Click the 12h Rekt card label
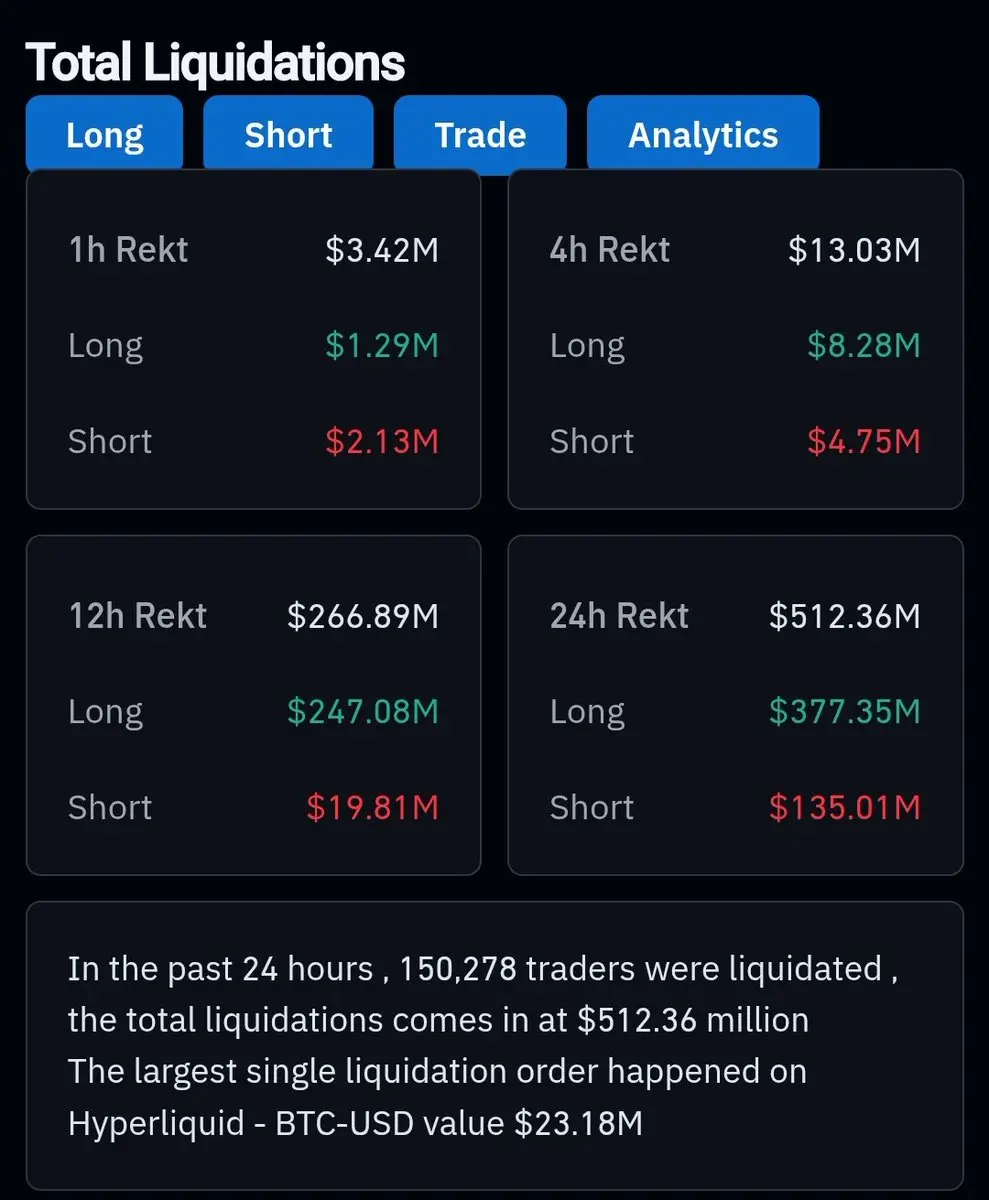 click(x=138, y=616)
